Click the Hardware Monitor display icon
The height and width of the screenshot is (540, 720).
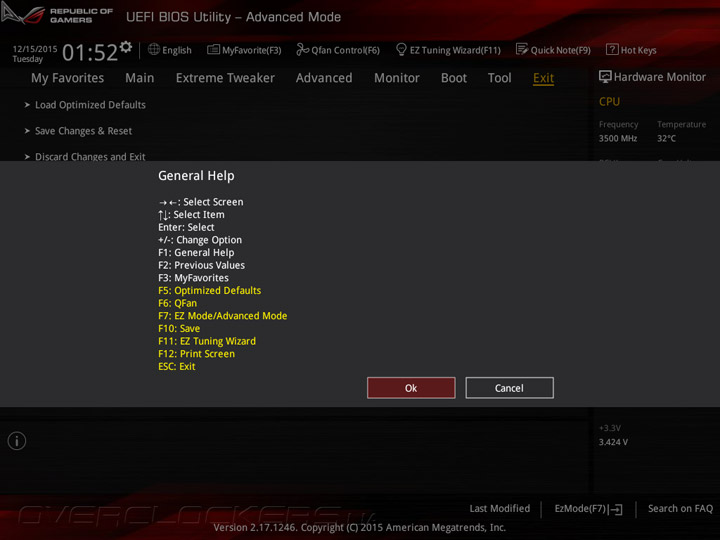[605, 77]
